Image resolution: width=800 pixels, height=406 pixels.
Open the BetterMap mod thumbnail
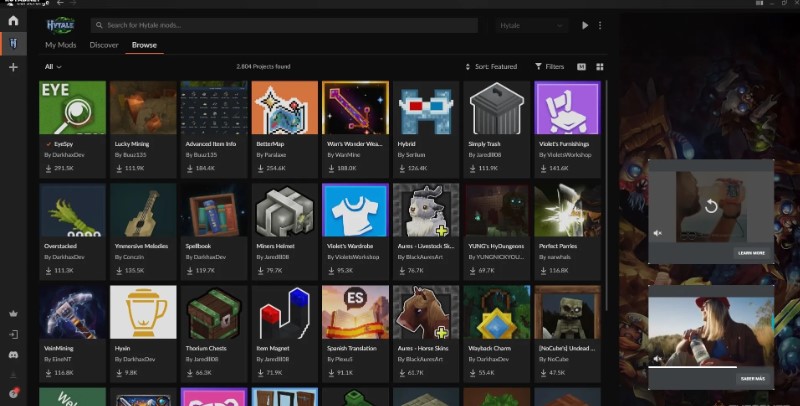pos(285,108)
